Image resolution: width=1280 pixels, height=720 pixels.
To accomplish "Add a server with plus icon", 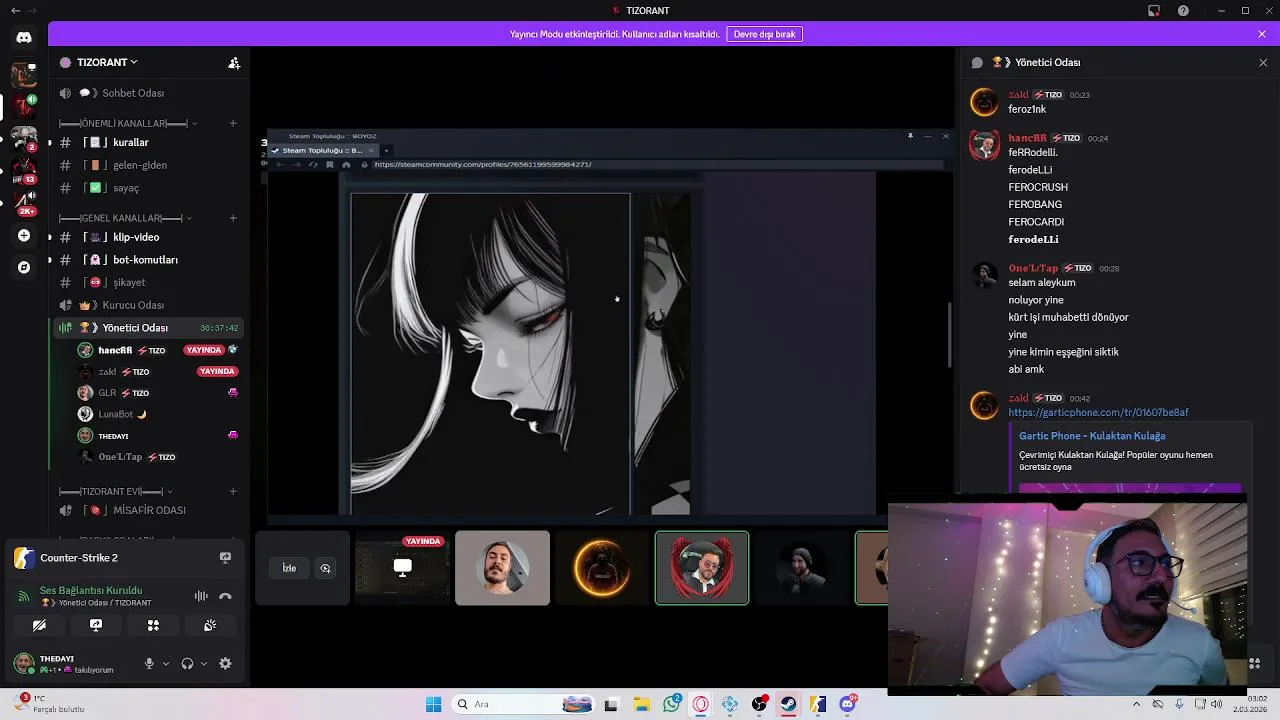I will click(x=24, y=236).
